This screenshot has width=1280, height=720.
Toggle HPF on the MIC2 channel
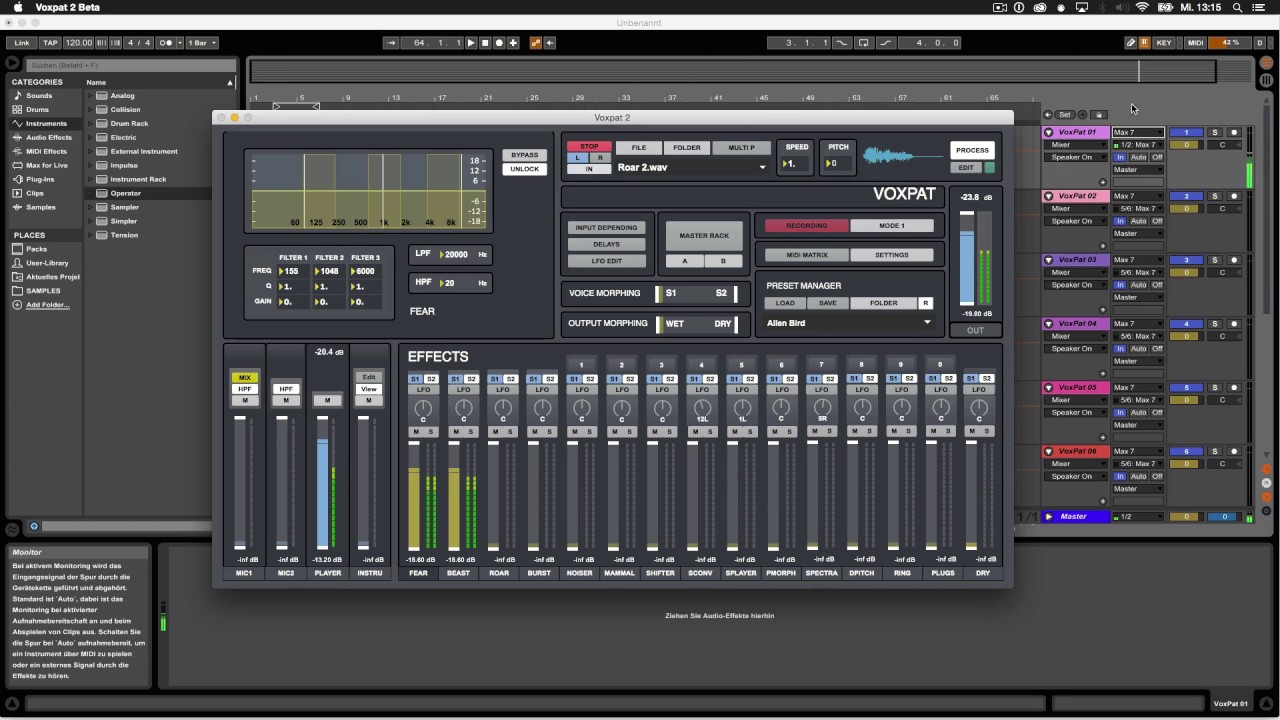286,389
